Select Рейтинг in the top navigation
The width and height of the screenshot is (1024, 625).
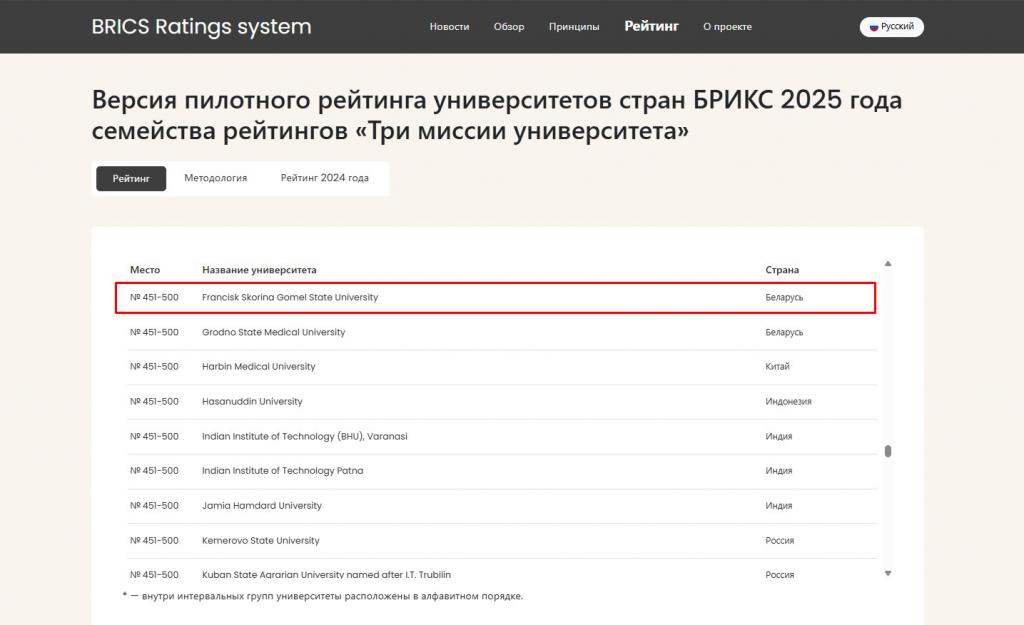pos(651,27)
